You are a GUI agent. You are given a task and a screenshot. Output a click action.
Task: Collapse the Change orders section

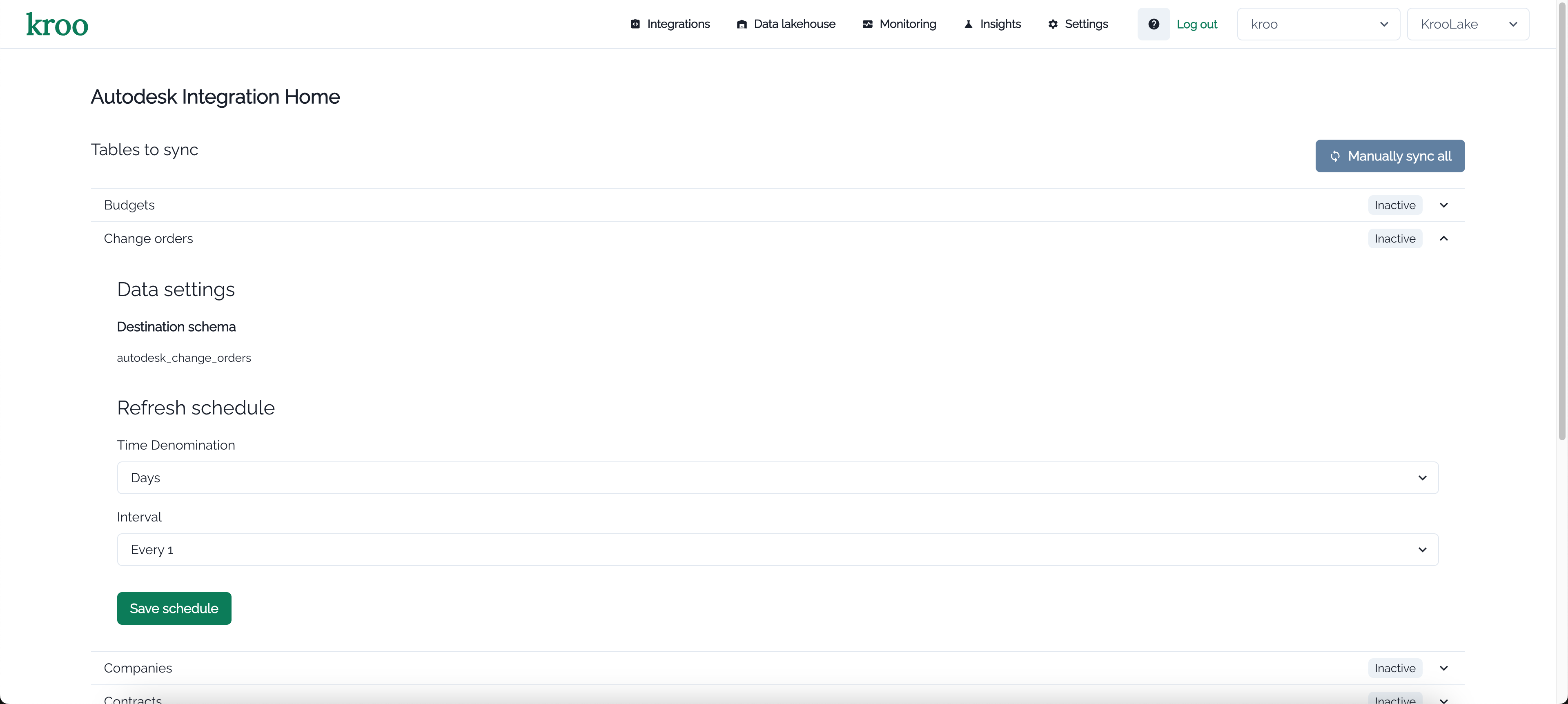(1443, 238)
